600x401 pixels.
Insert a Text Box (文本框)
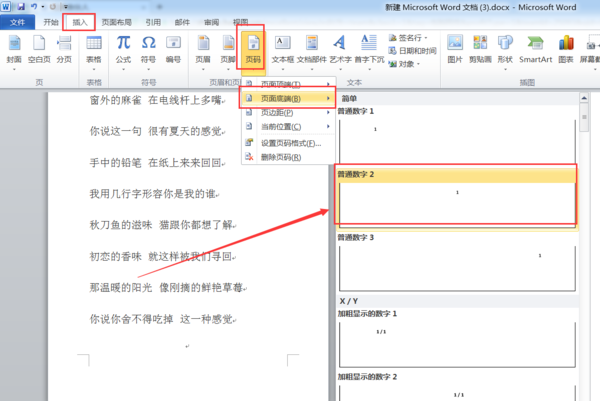(283, 52)
